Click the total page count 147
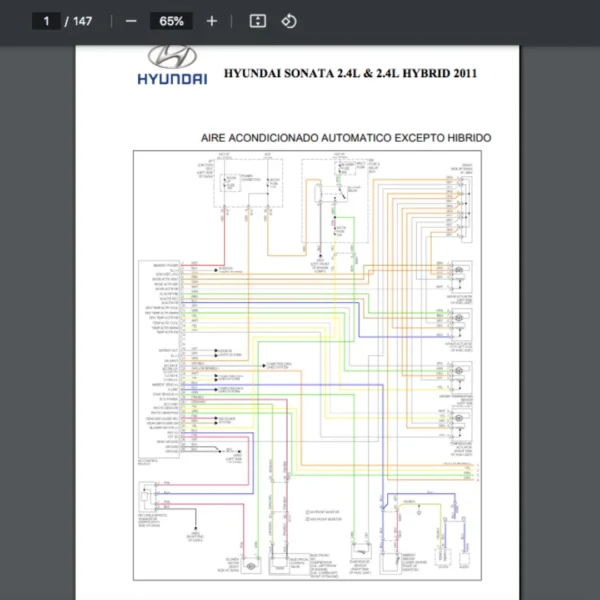 click(82, 21)
